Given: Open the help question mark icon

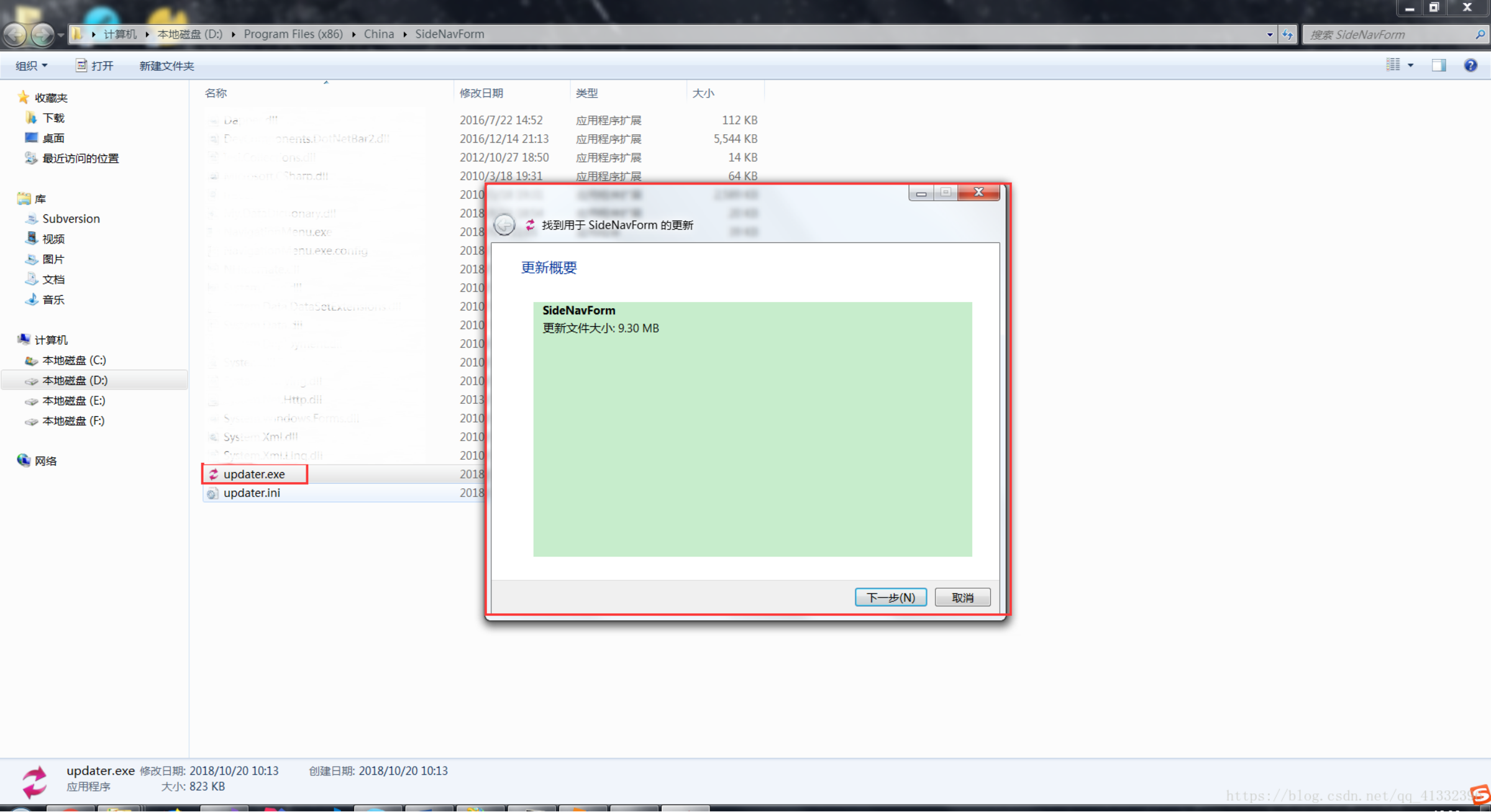Looking at the screenshot, I should click(x=1470, y=65).
